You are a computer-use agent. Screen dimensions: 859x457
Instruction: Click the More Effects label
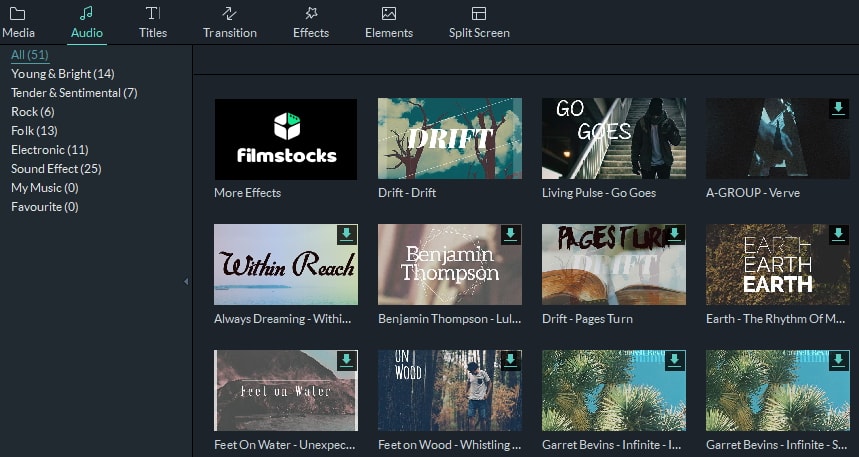247,193
